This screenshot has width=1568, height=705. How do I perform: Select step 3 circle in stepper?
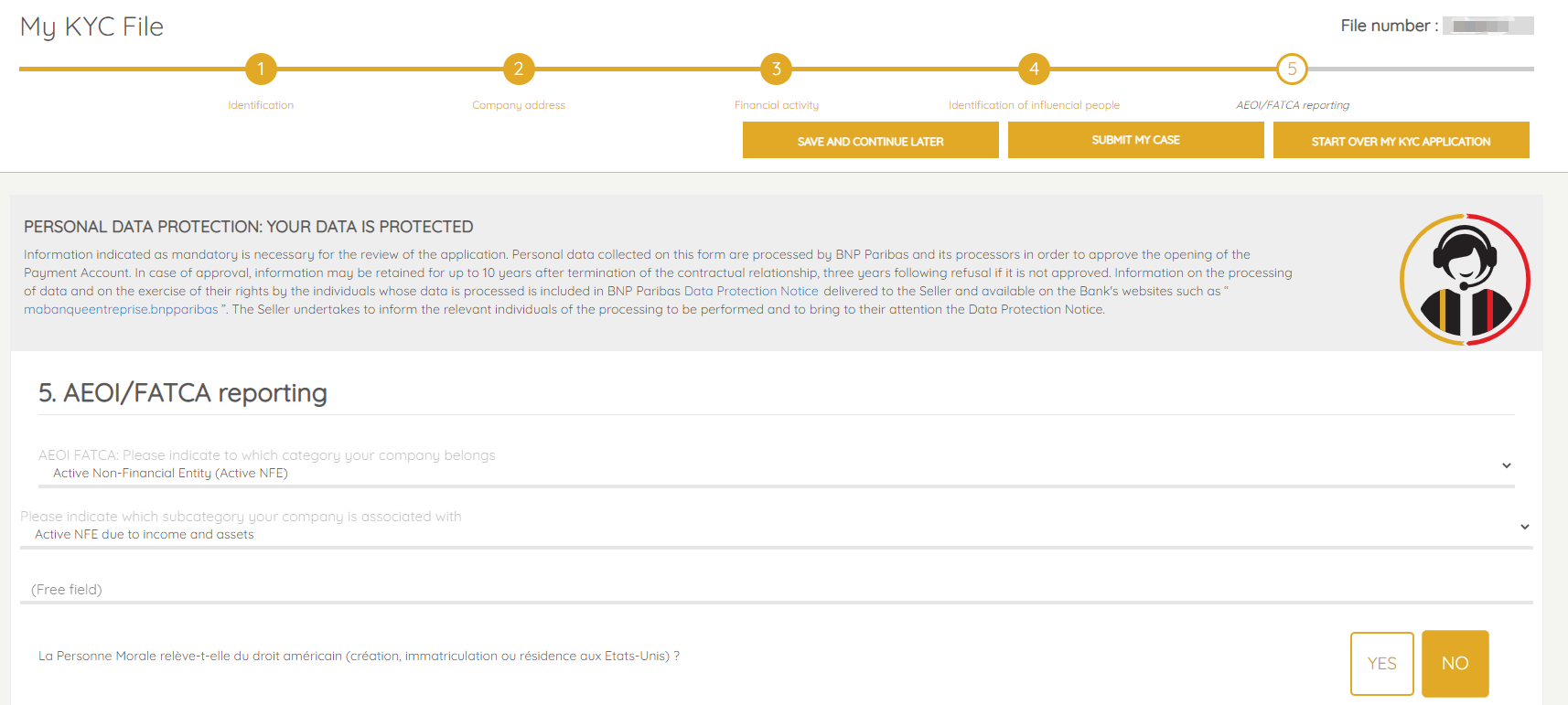click(776, 69)
